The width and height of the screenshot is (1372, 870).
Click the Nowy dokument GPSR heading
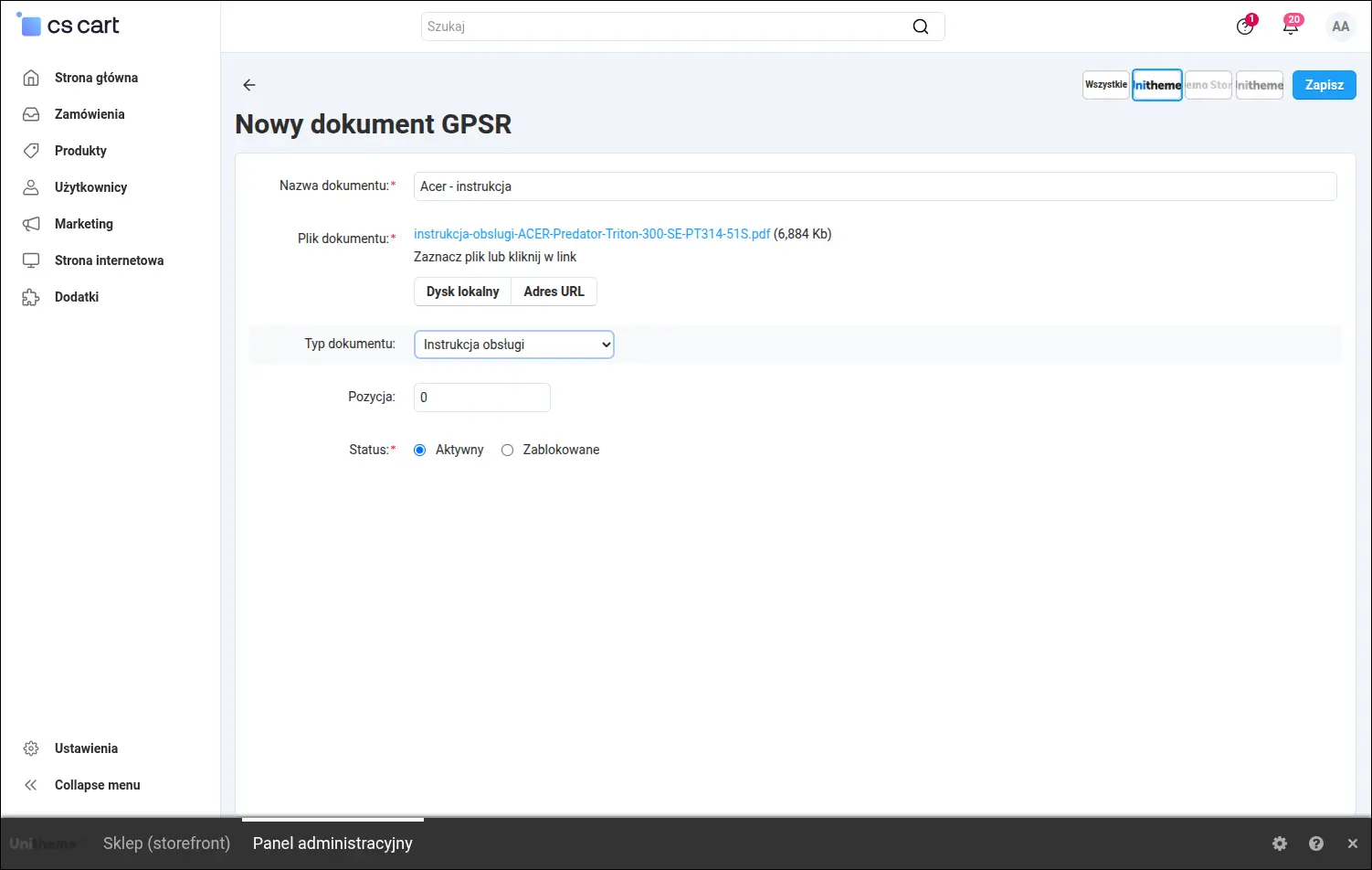point(373,124)
